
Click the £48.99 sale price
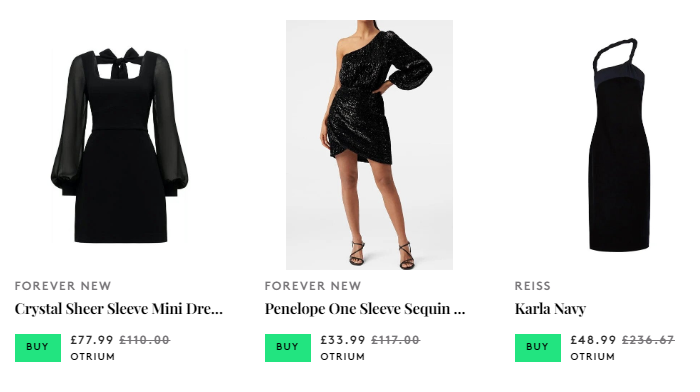click(x=593, y=340)
